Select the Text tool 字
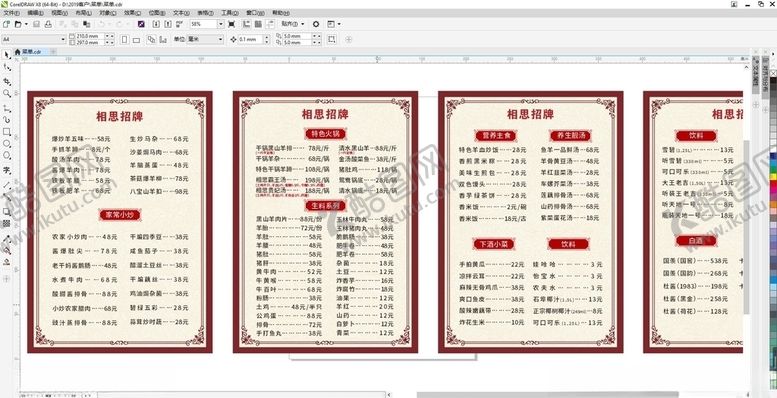This screenshot has width=777, height=398. coord(6,170)
